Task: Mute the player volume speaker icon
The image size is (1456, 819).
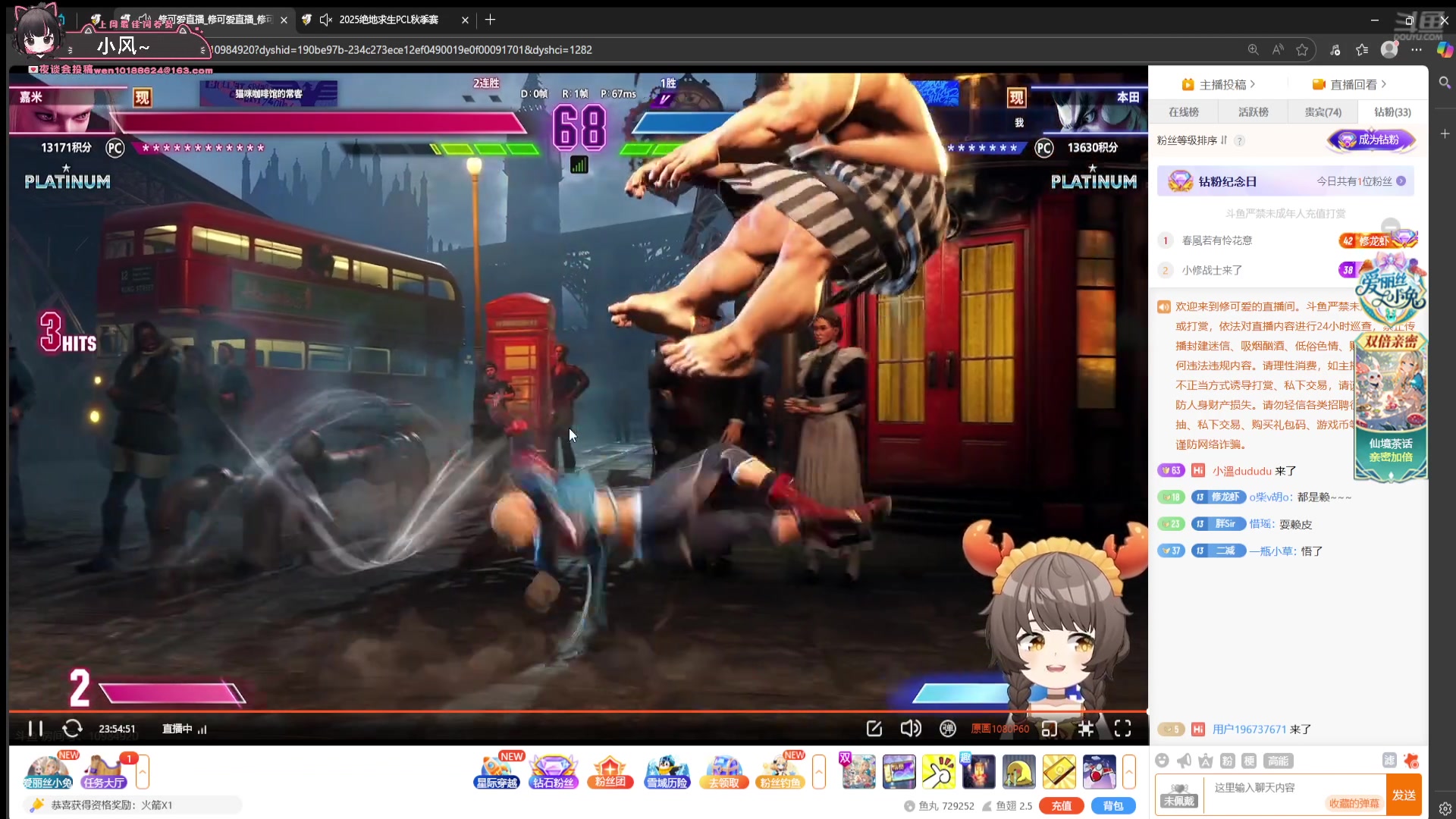Action: tap(911, 729)
